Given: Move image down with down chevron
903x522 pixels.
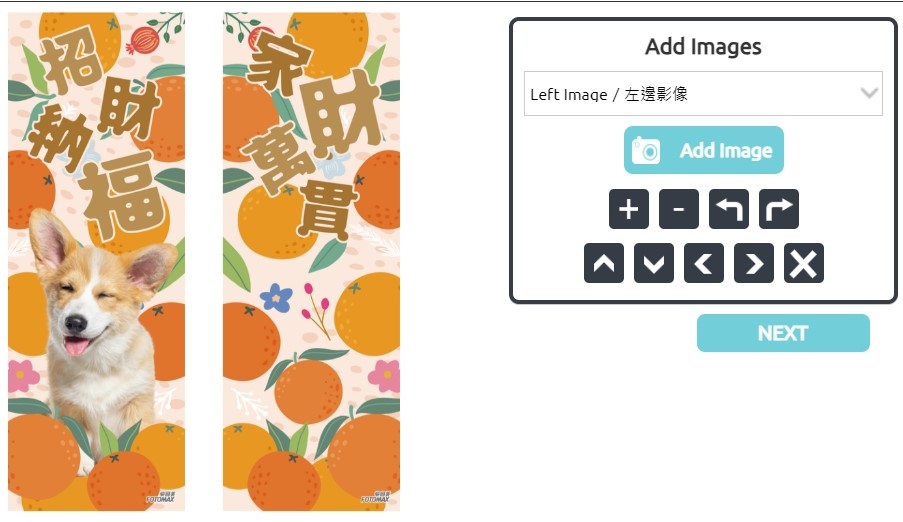Looking at the screenshot, I should (654, 263).
